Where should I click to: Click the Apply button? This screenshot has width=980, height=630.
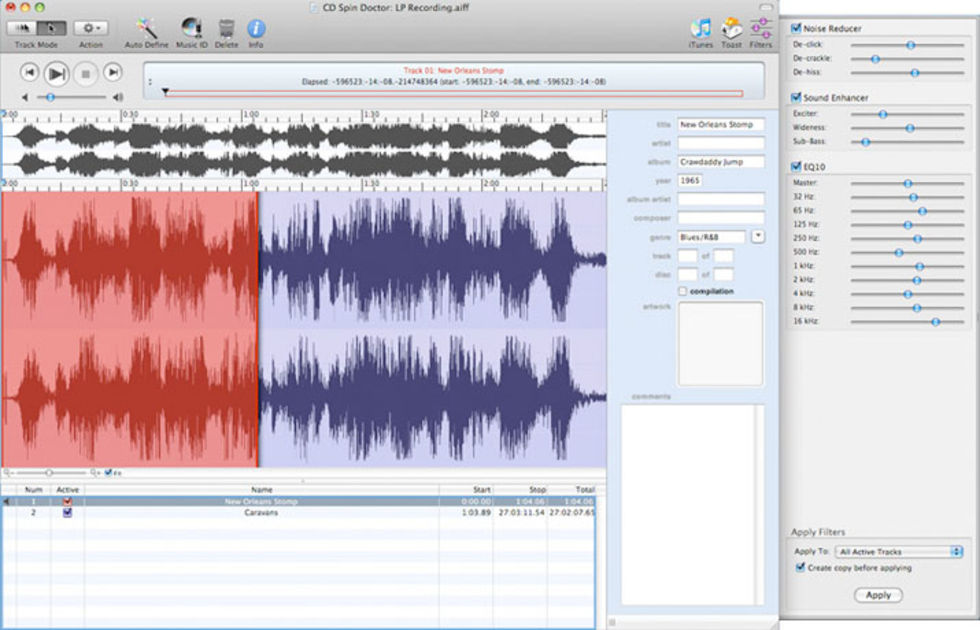(878, 595)
